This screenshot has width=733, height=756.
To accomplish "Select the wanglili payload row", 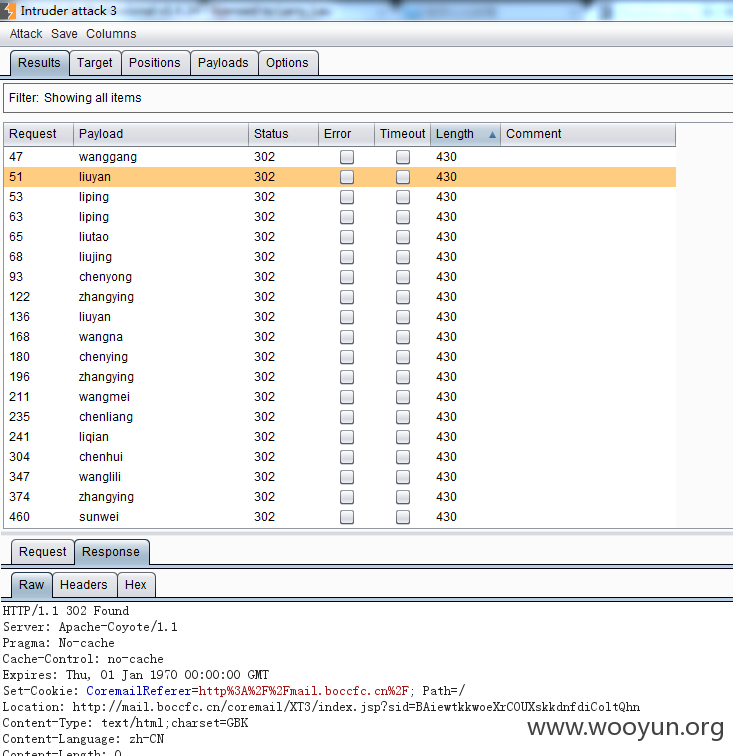I will click(340, 477).
